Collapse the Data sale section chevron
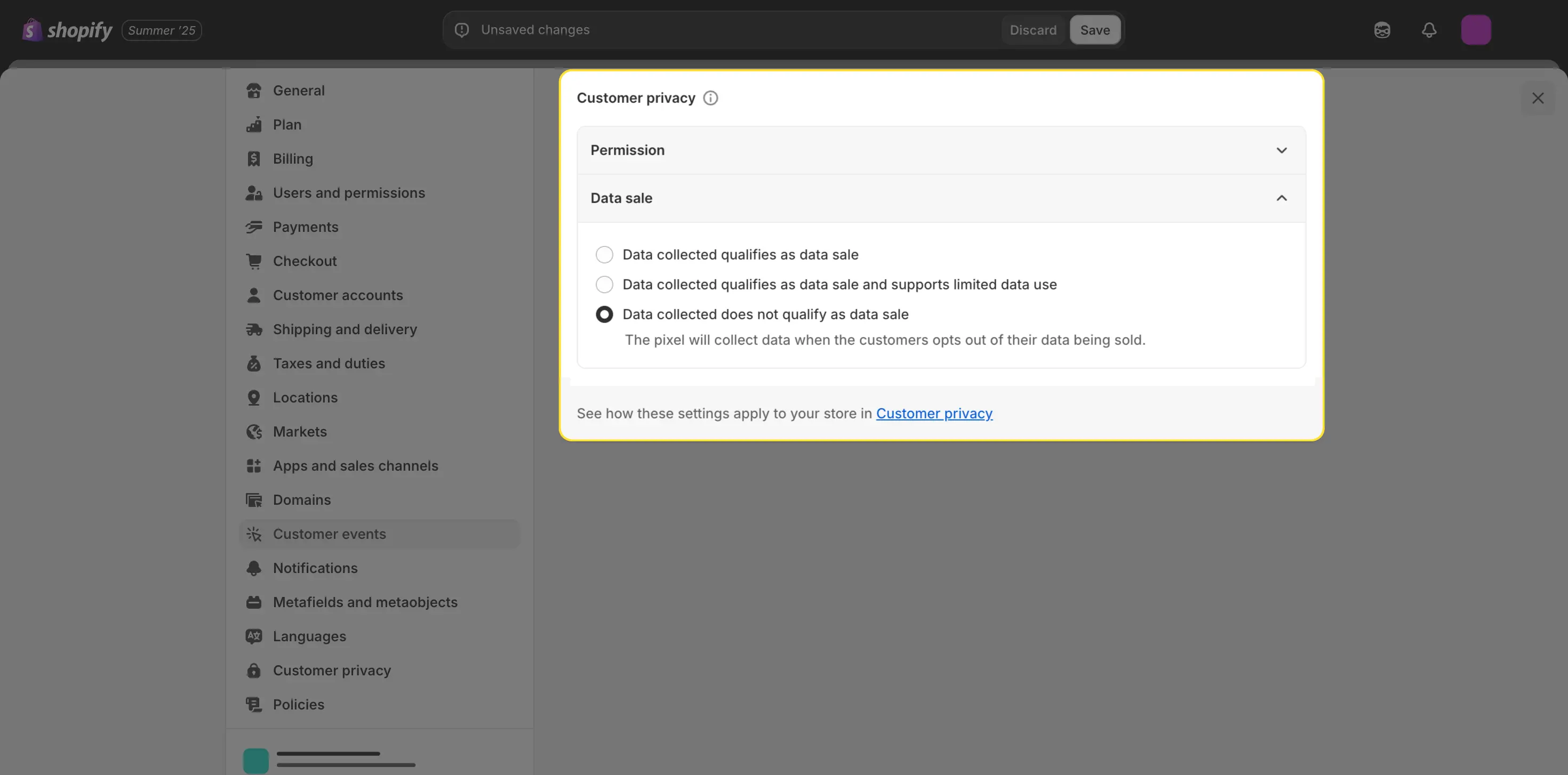This screenshot has width=1568, height=775. 1281,198
